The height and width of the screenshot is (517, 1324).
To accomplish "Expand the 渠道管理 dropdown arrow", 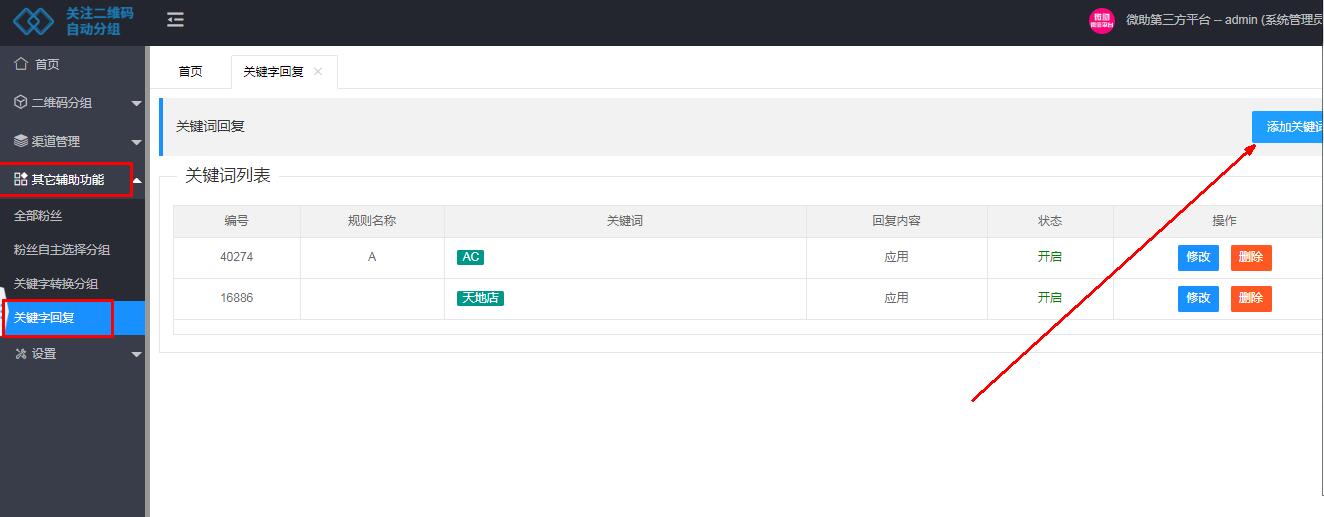I will (x=136, y=141).
